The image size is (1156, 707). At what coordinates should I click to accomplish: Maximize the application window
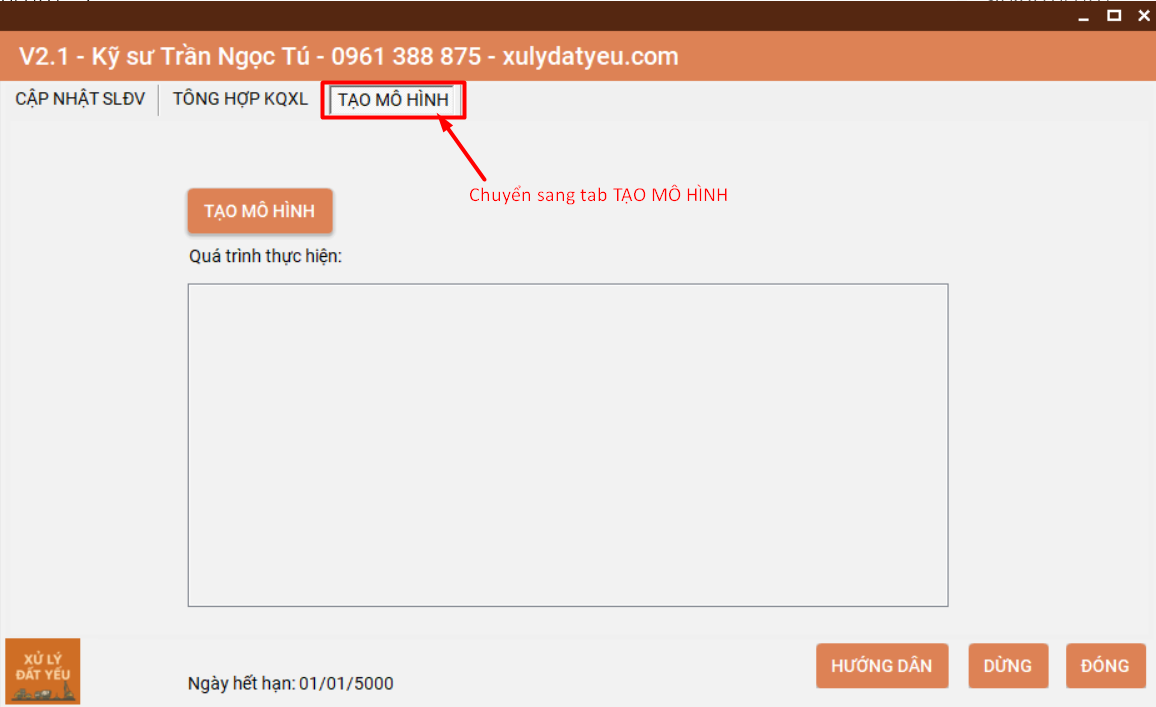tap(1113, 15)
